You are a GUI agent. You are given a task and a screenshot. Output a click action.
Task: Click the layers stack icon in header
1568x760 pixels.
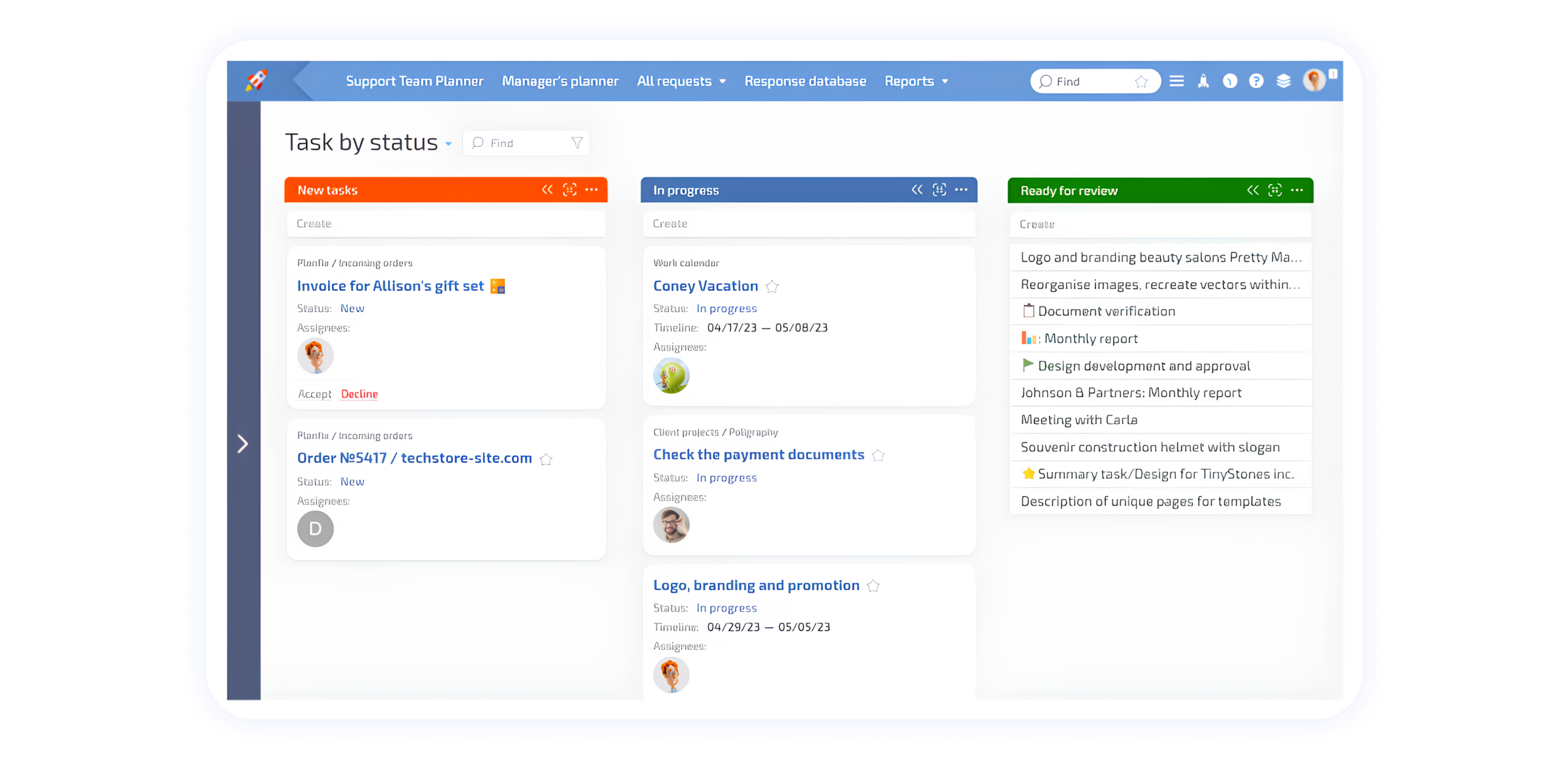click(1284, 81)
